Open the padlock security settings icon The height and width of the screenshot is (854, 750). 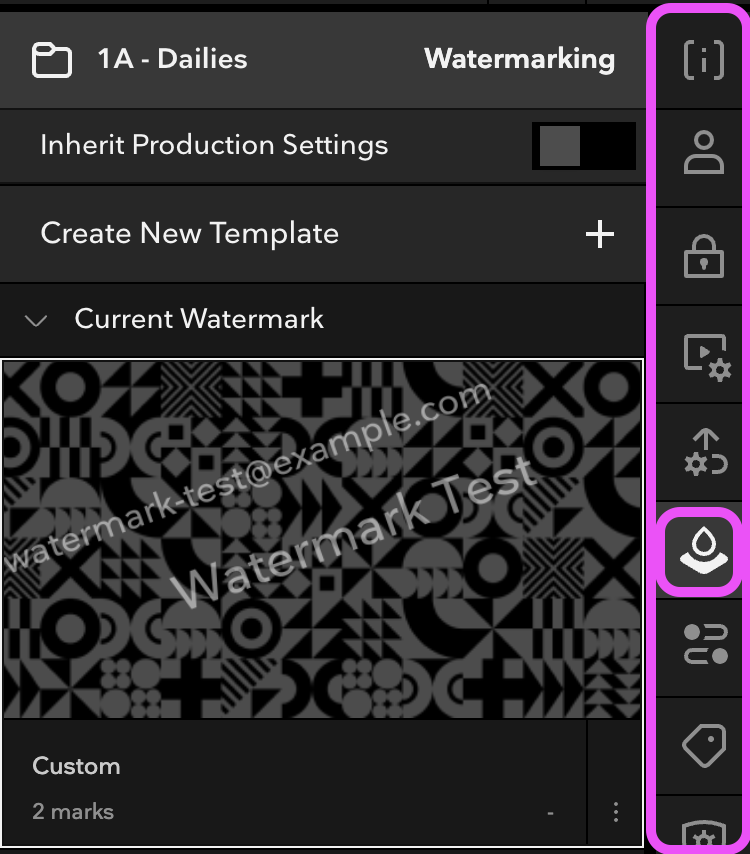pos(703,256)
